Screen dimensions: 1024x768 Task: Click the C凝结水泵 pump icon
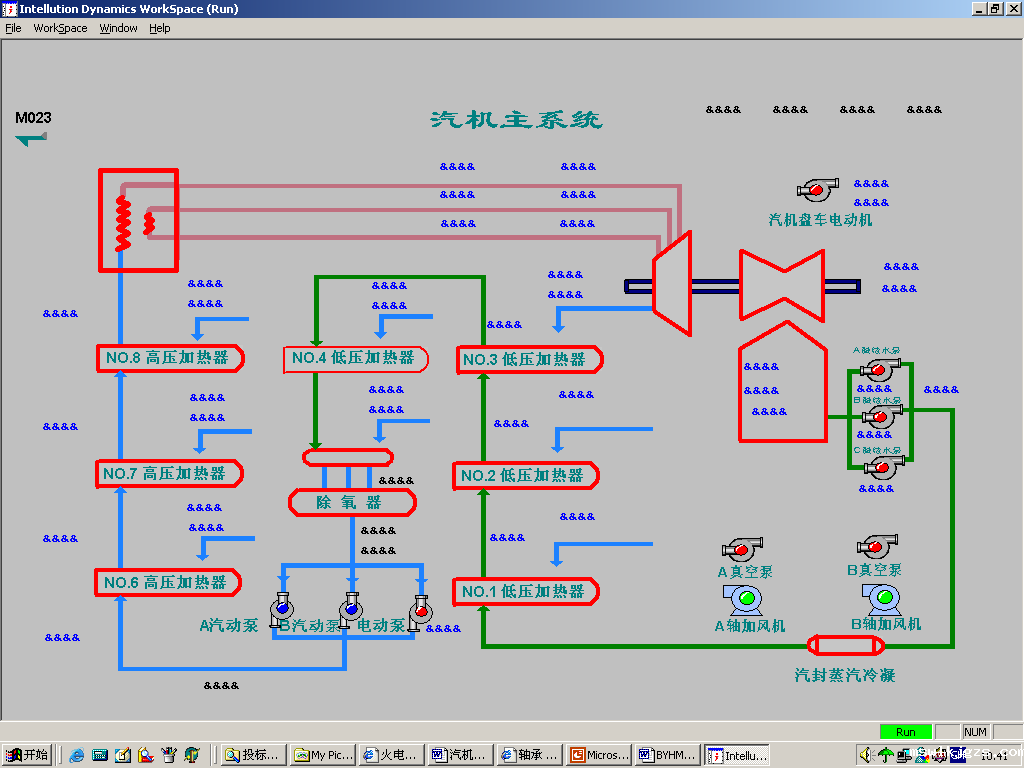881,467
